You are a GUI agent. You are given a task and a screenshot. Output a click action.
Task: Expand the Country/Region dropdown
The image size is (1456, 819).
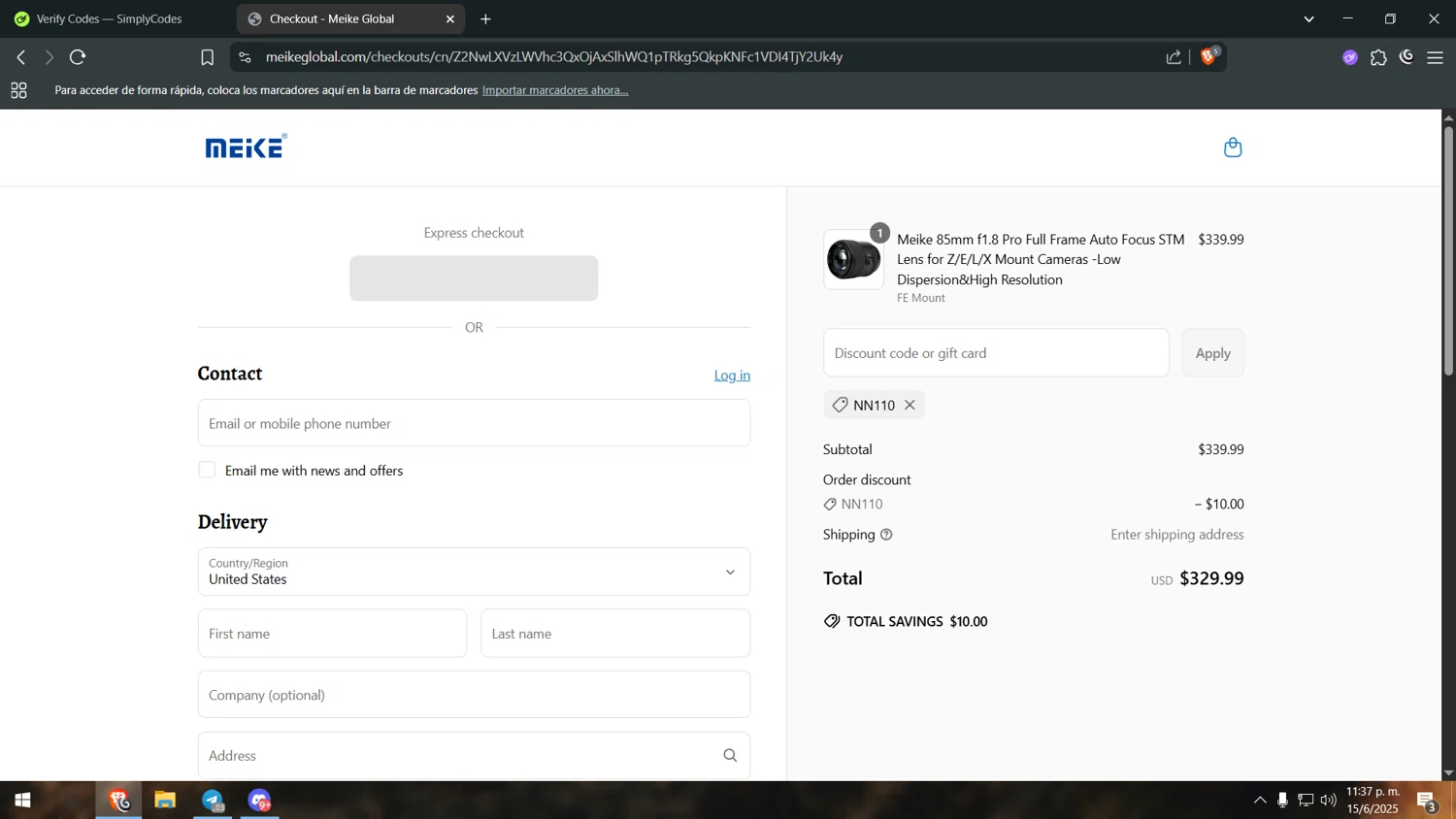click(x=474, y=572)
